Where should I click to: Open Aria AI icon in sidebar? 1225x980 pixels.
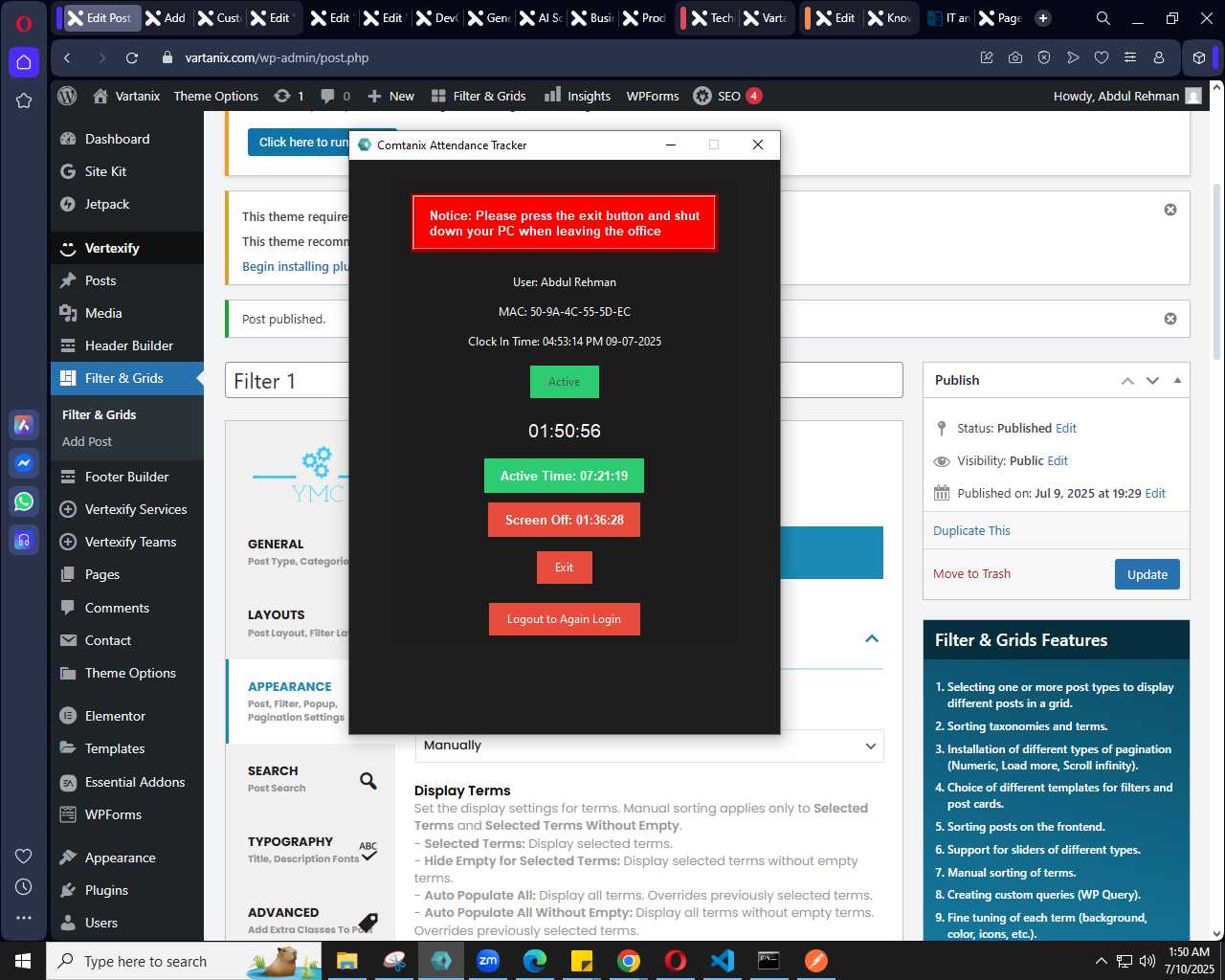click(x=24, y=425)
